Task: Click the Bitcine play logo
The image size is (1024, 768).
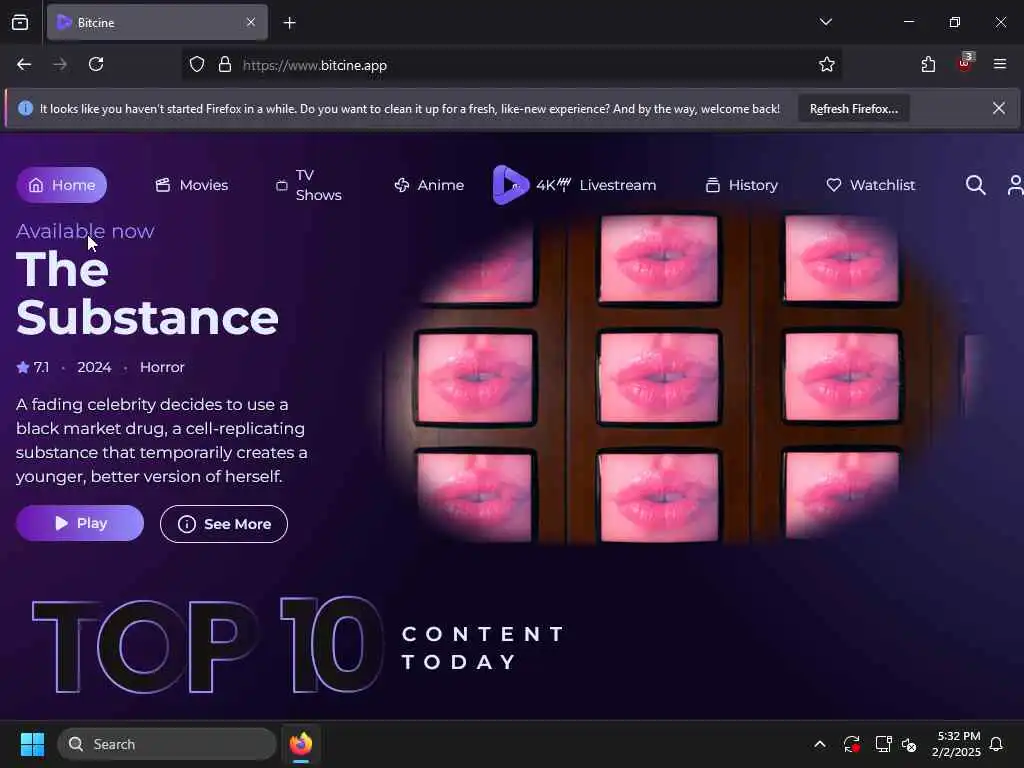Action: pyautogui.click(x=510, y=185)
